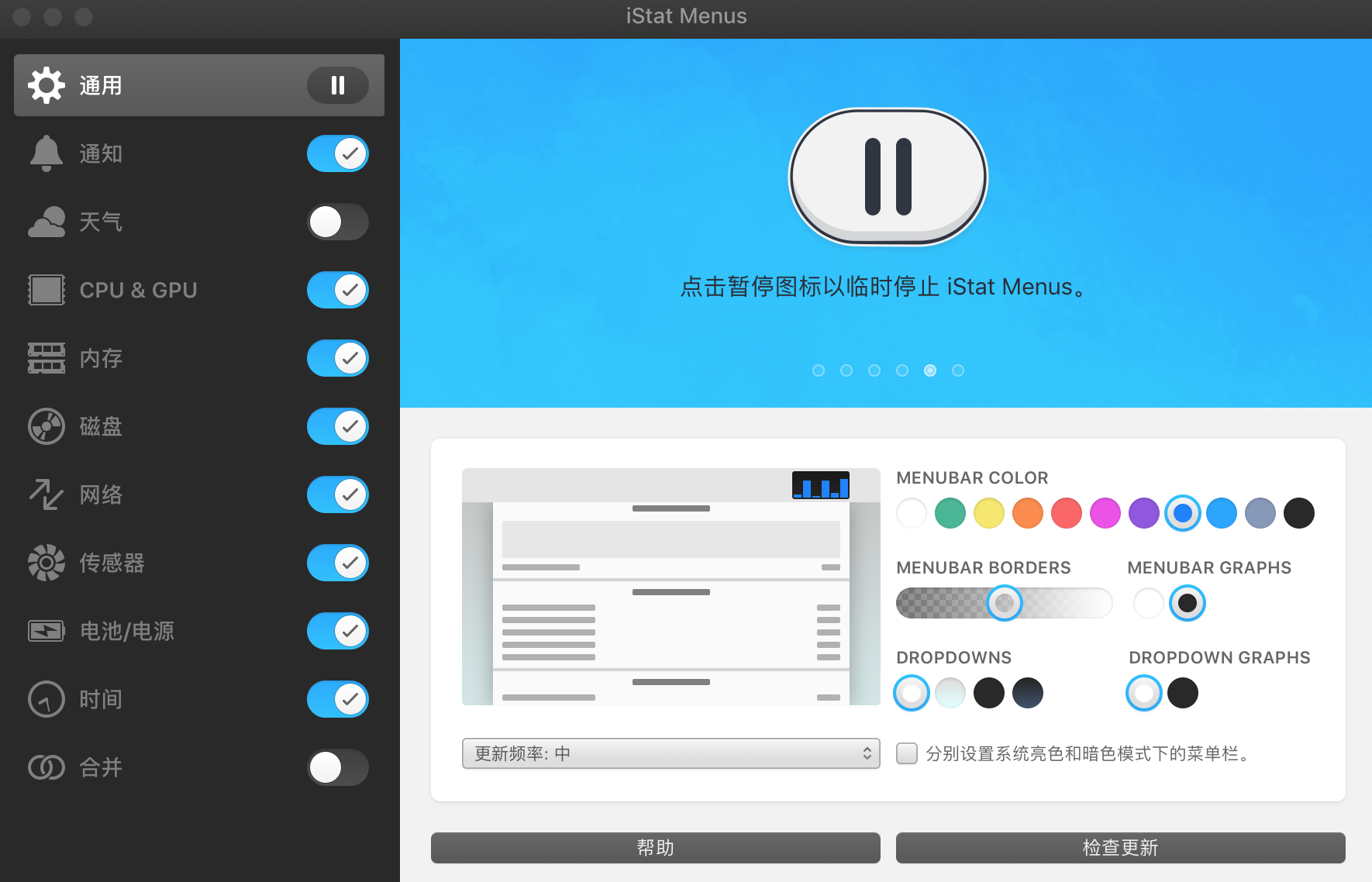
Task: Toggle the 通知 switch off
Action: click(x=338, y=153)
